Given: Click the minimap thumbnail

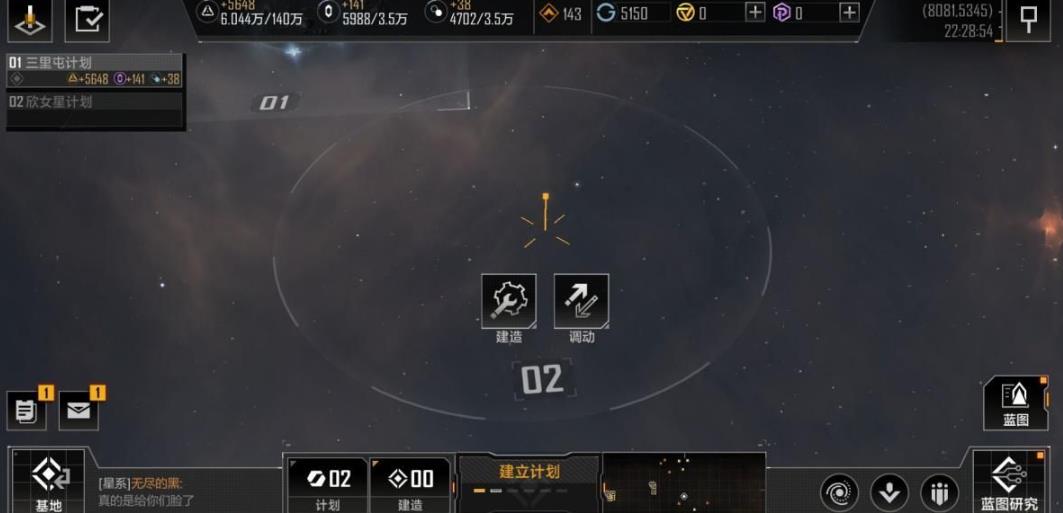Looking at the screenshot, I should (x=683, y=483).
